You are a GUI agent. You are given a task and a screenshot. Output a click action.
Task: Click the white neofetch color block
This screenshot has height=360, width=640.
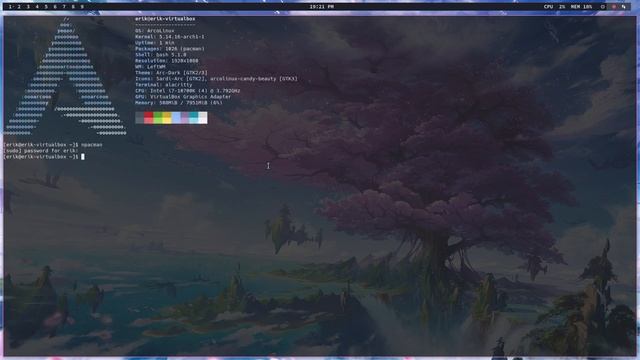click(x=203, y=118)
